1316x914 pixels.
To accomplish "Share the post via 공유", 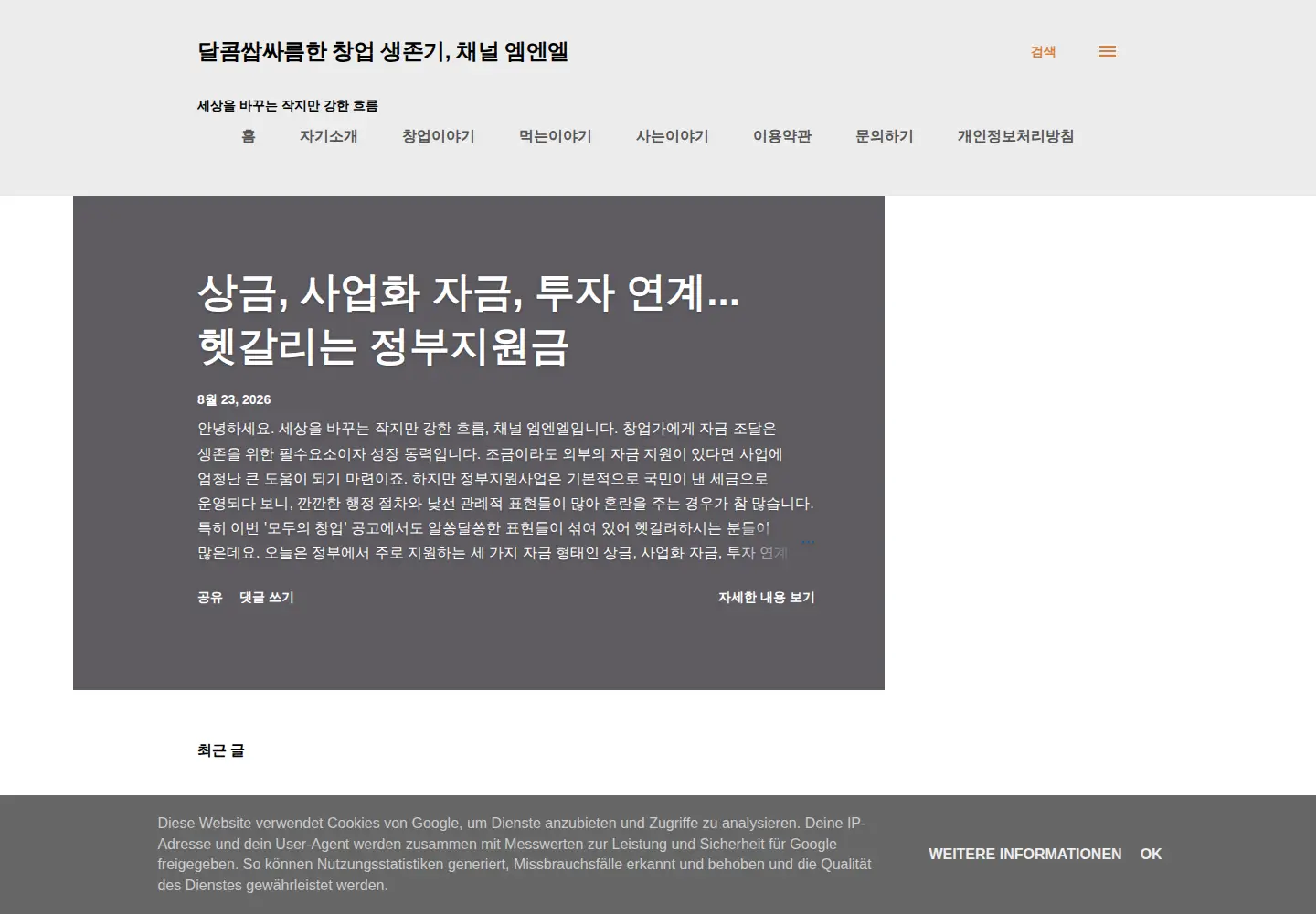I will (210, 597).
